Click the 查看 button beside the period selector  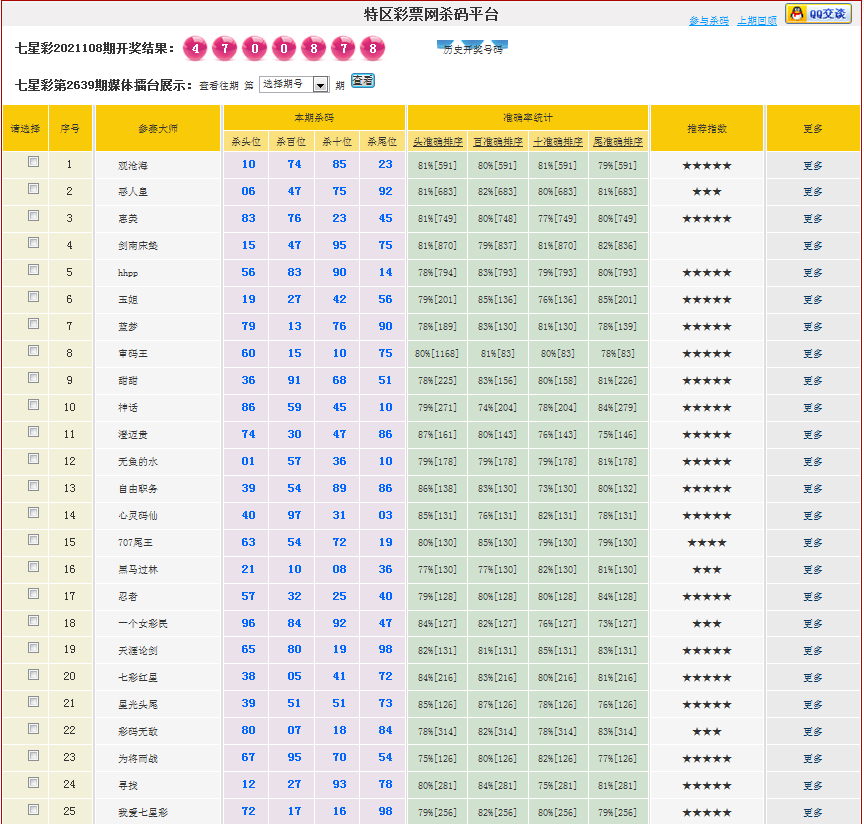tap(363, 81)
